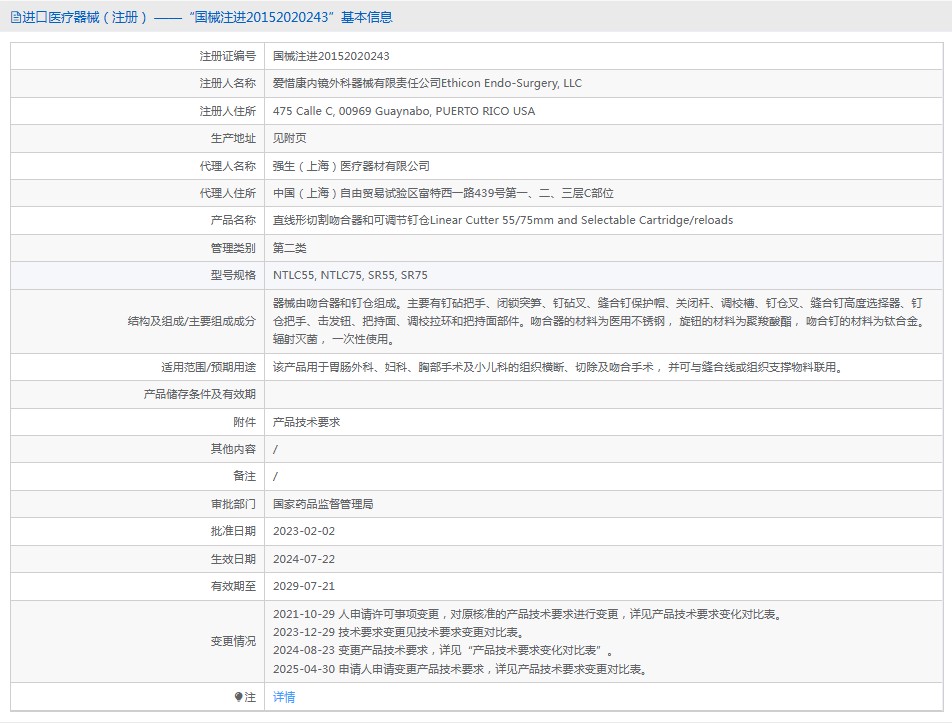
Task: Click the registrant address in Guaynabo, Puerto Rico
Action: 403,111
